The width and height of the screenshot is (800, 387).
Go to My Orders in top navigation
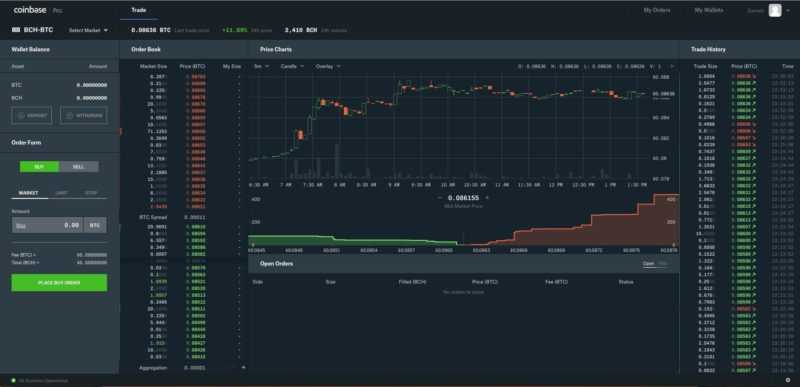click(657, 10)
